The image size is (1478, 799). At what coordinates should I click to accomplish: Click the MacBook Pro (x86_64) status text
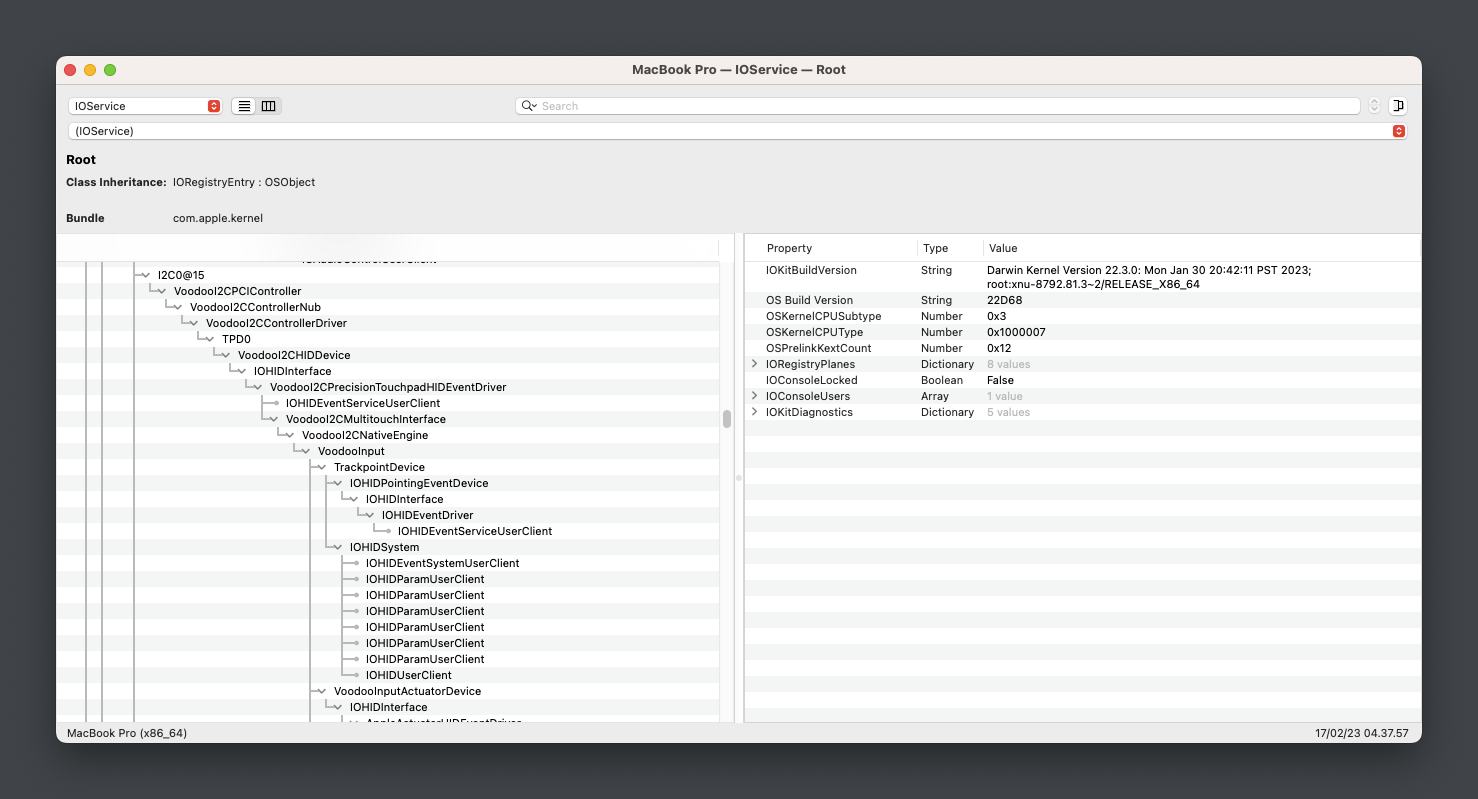coord(127,733)
